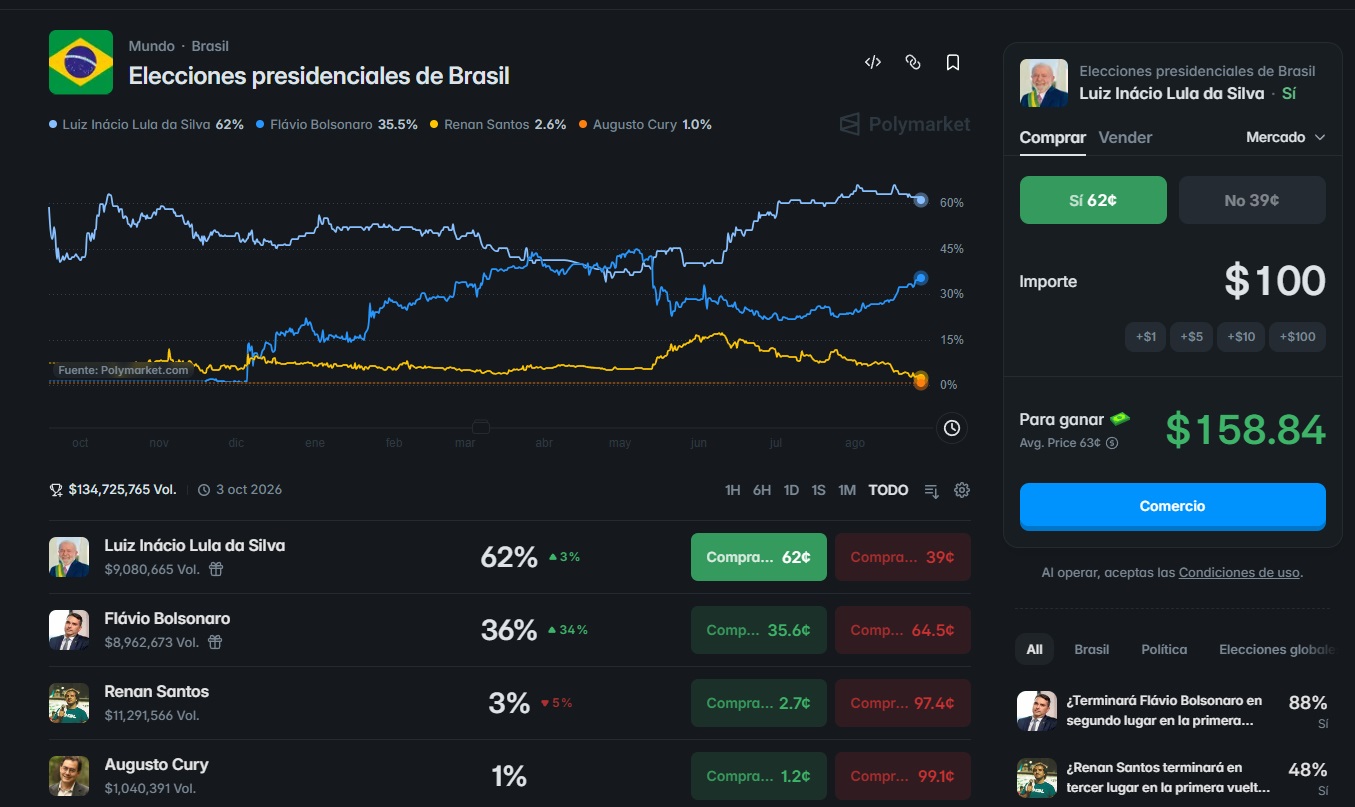Click the blue Comercio button
This screenshot has height=807, width=1355.
(1172, 506)
